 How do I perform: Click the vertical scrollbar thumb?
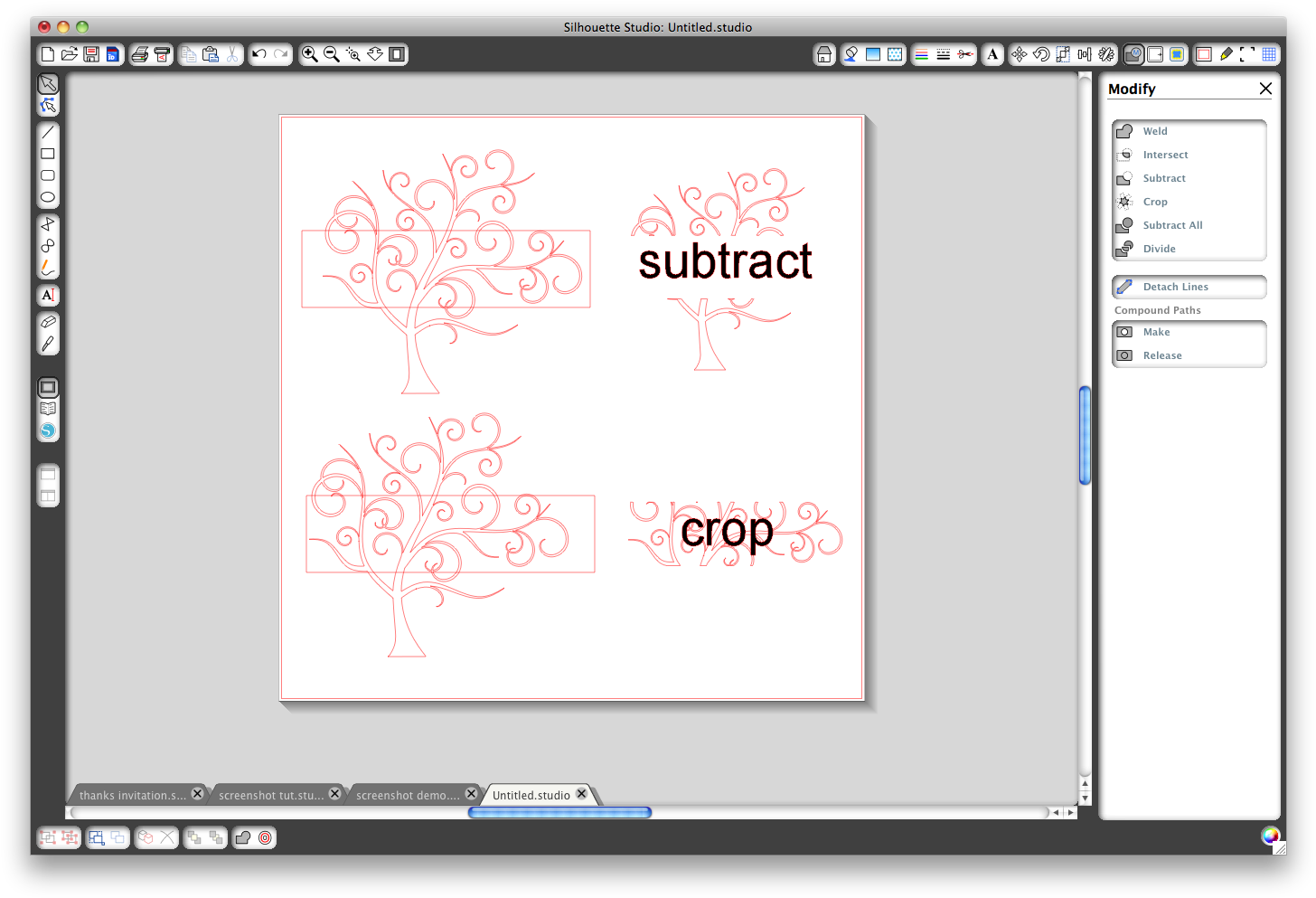(1085, 435)
